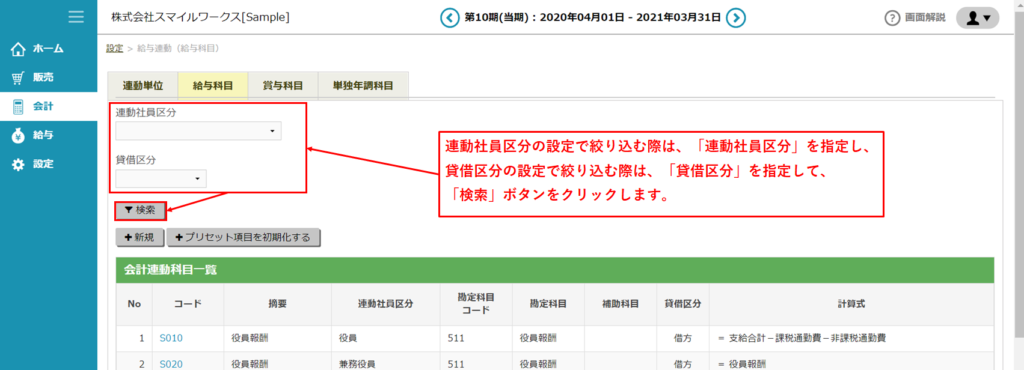Switch to 単独年調科目 tab

(363, 85)
